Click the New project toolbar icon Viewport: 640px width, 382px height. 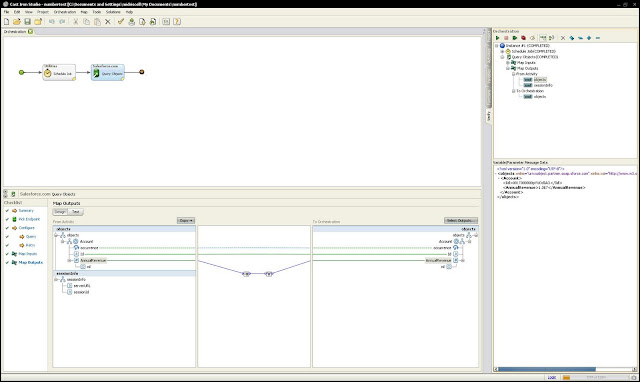[x=7, y=22]
